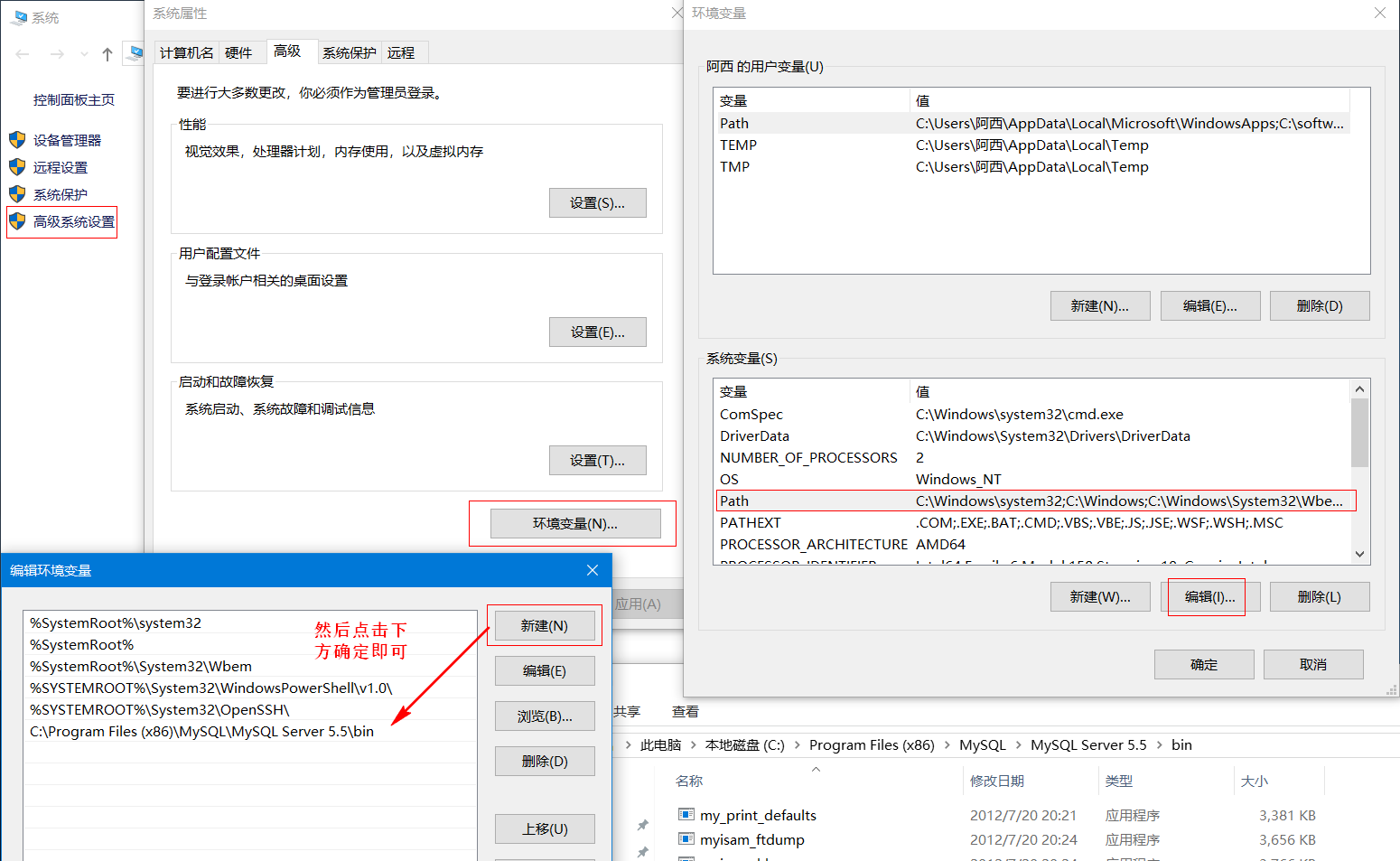Click shield icon beside 高级系统设置

point(17,221)
